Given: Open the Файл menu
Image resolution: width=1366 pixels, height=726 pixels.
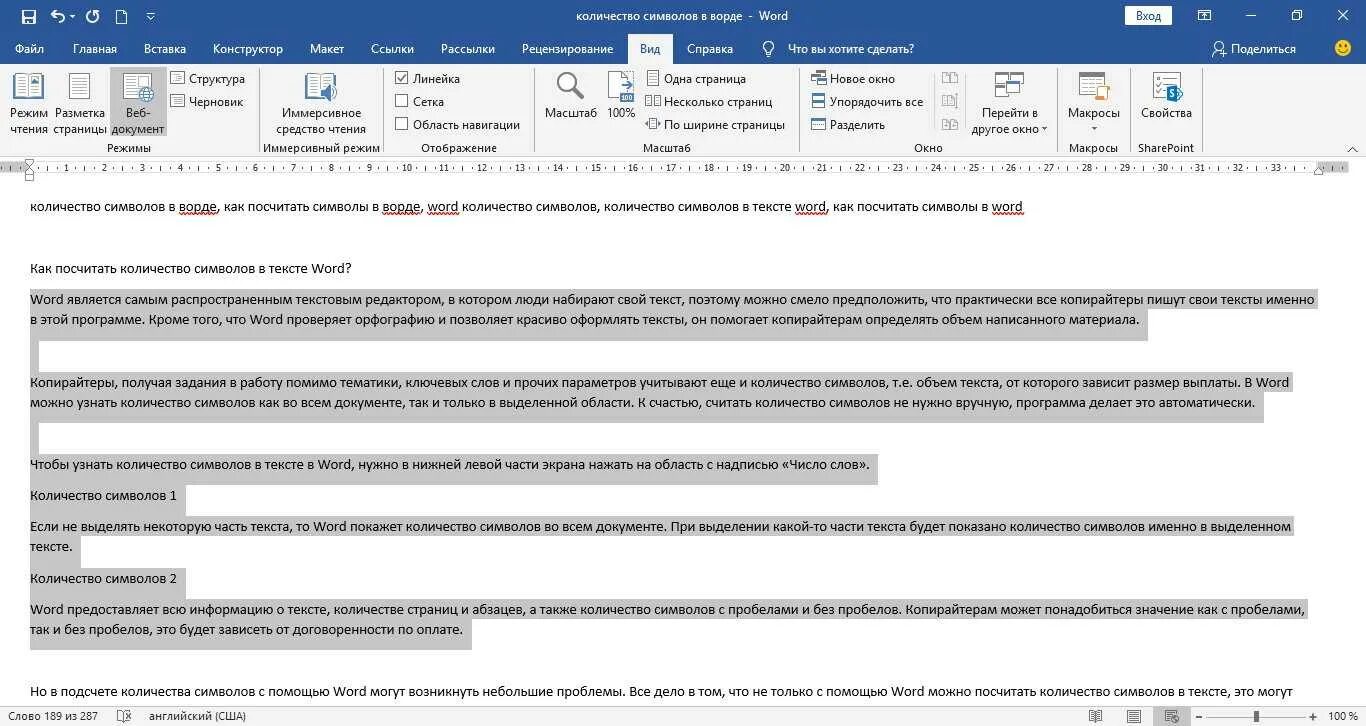Looking at the screenshot, I should 29,48.
